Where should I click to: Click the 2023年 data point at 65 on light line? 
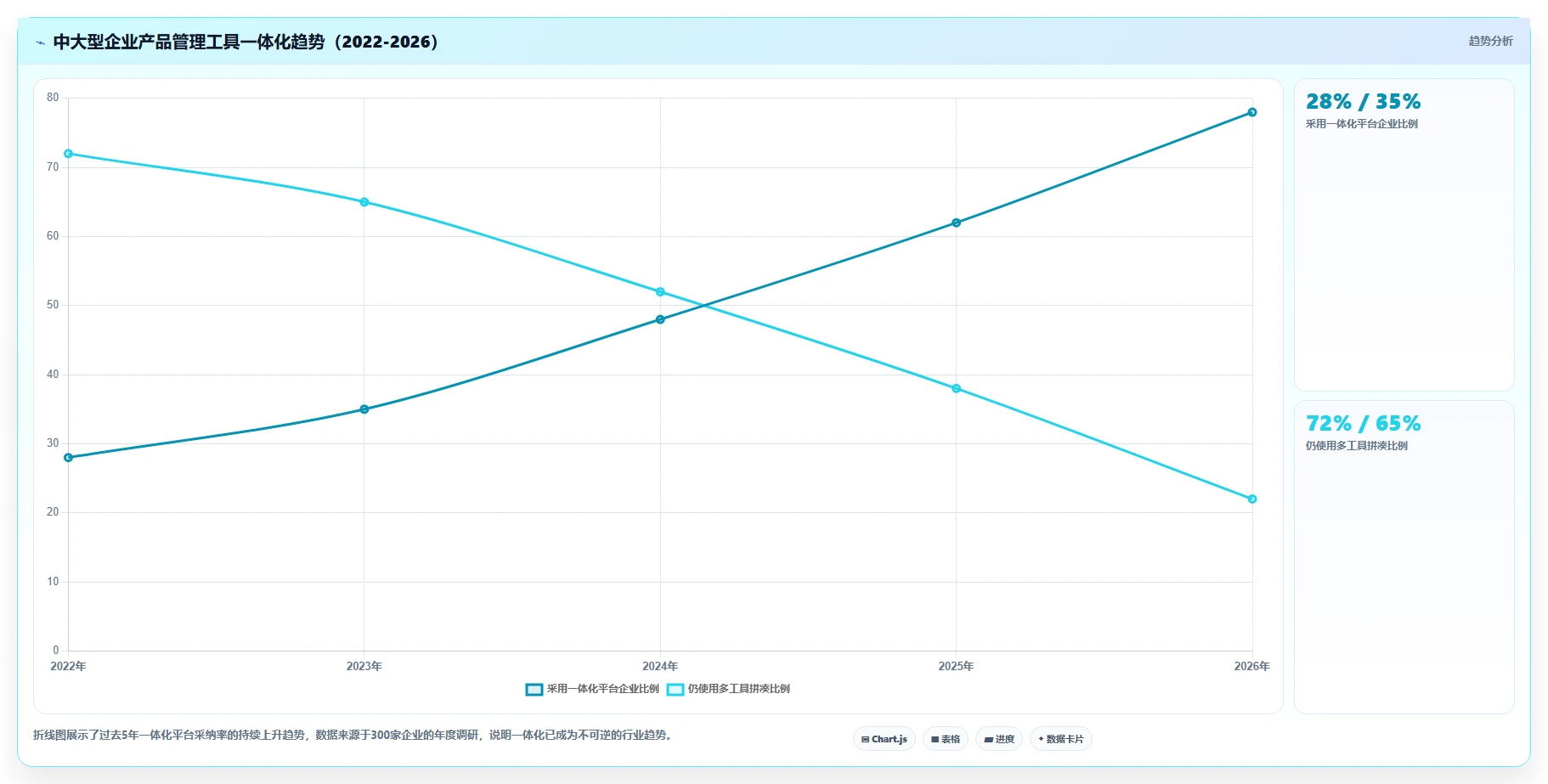click(364, 202)
